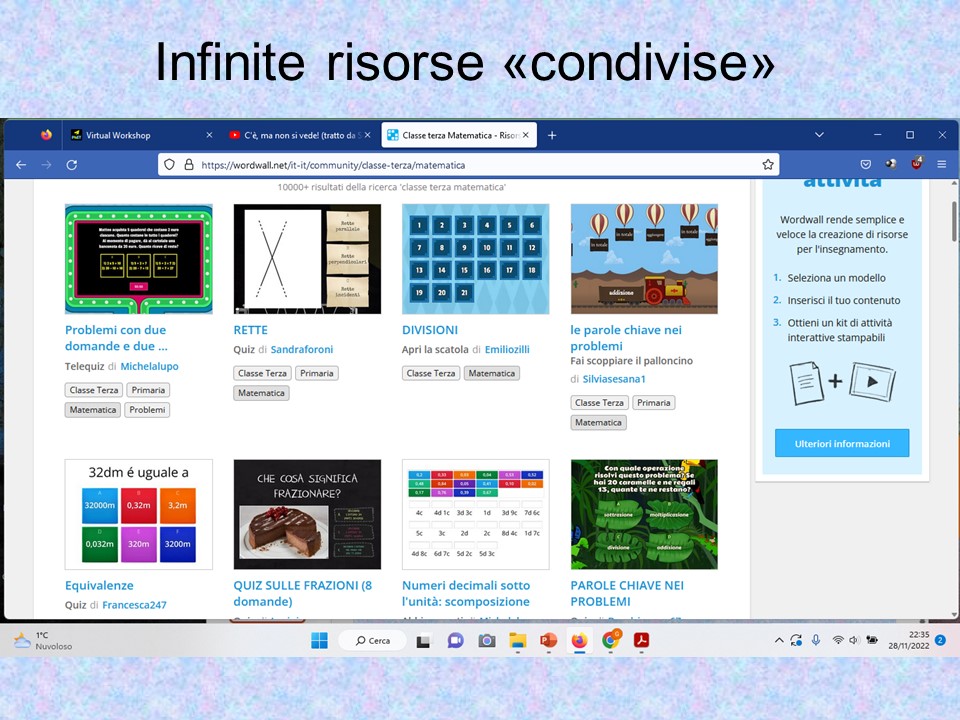
Task: Open the Firefox hamburger menu
Action: [x=942, y=164]
